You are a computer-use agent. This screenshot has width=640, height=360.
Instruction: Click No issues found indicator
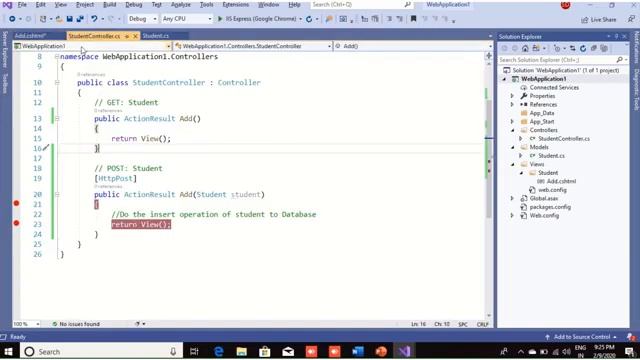[76, 324]
